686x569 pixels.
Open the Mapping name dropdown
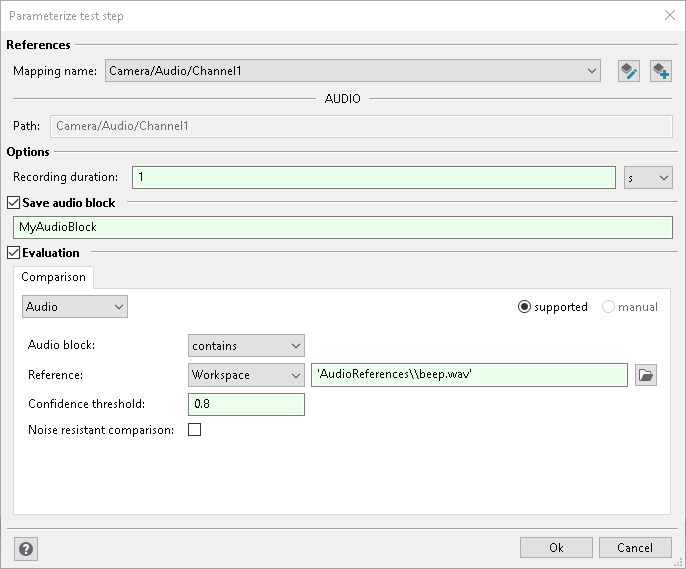point(353,71)
